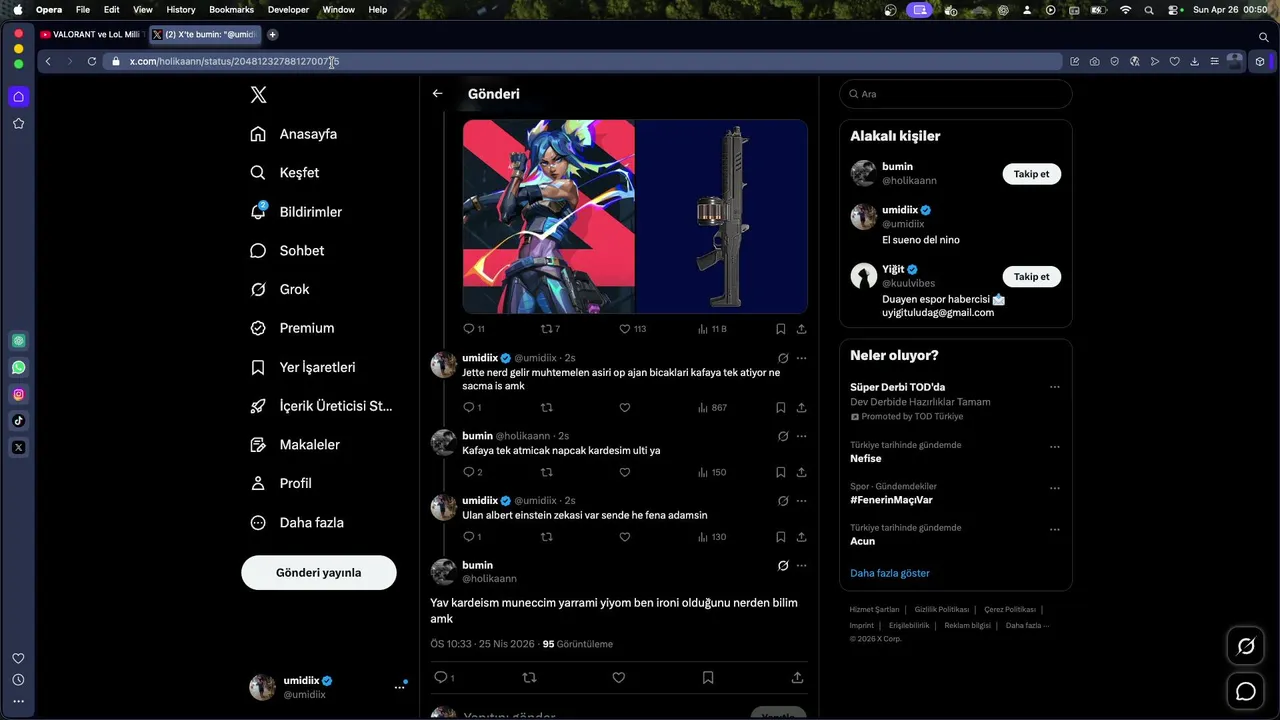Open Daha fazla göster trends link
Image resolution: width=1280 pixels, height=720 pixels.
890,573
